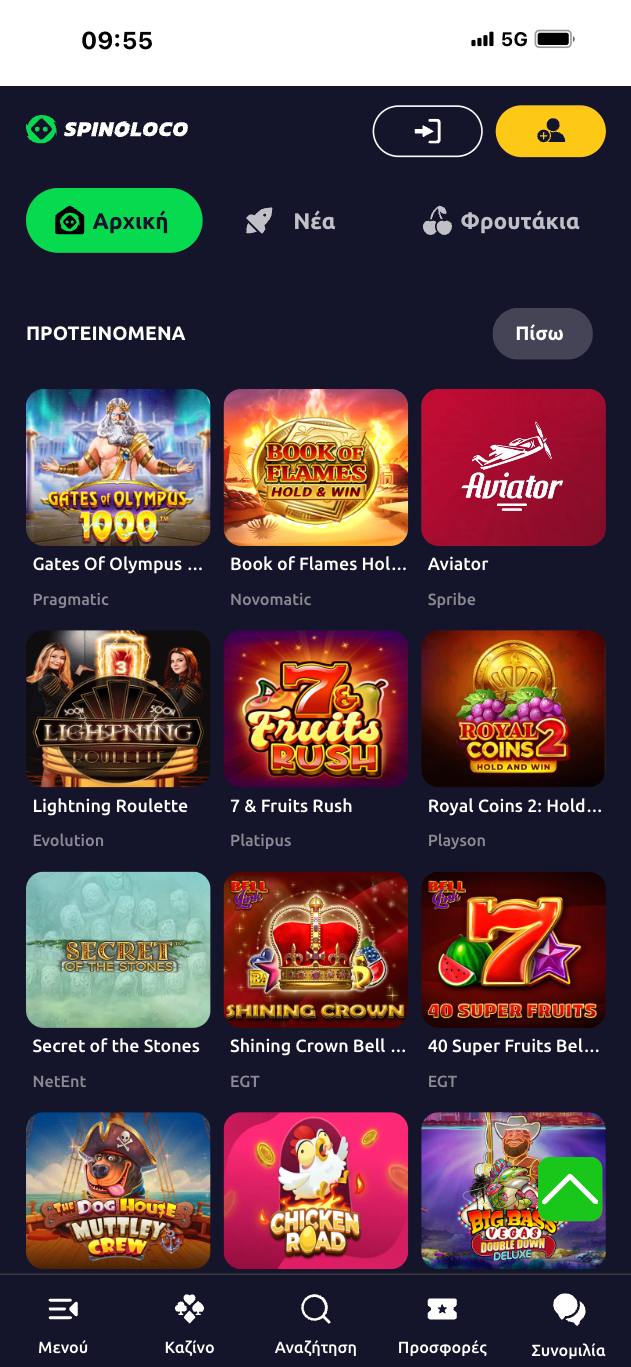
Task: Tap the Αναζήτηση magnifier icon
Action: tap(315, 1308)
